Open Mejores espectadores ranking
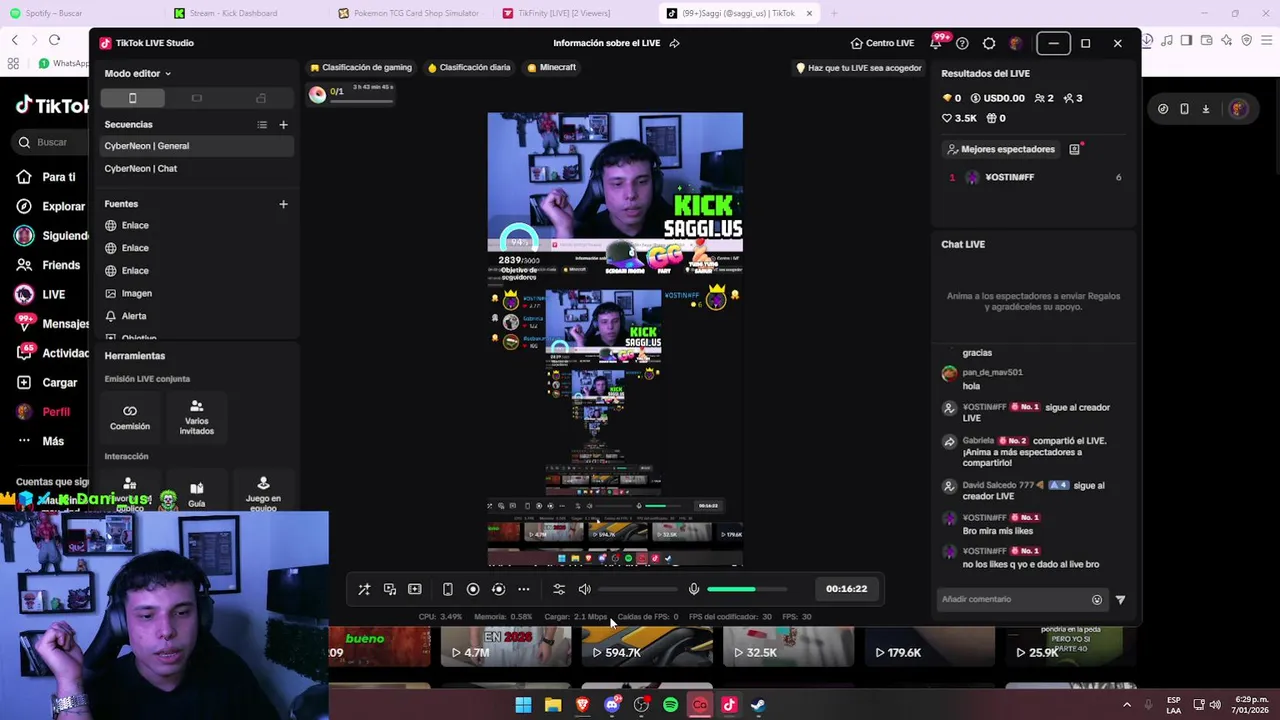This screenshot has width=1280, height=720. 1000,149
